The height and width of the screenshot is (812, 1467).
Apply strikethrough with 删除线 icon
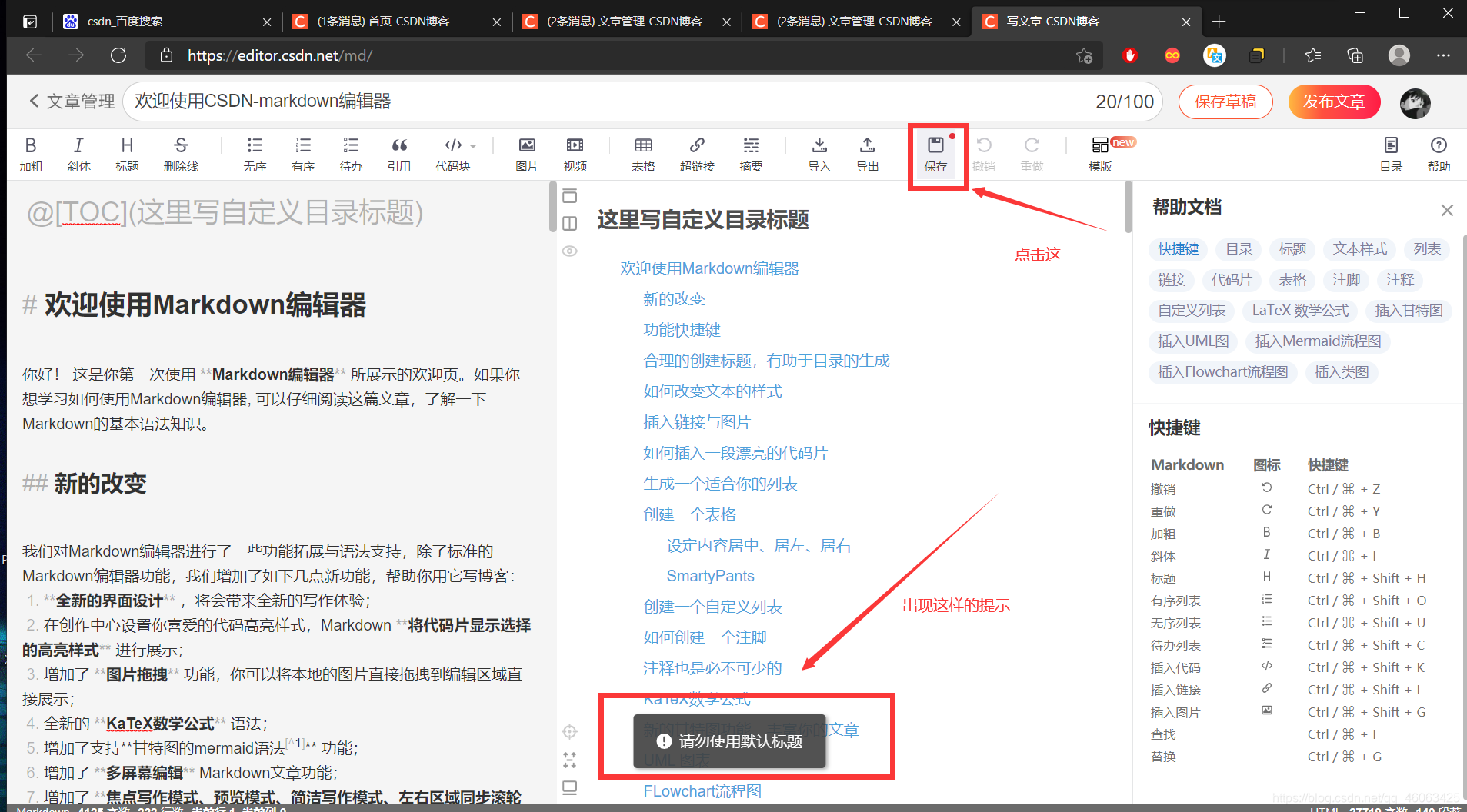181,154
